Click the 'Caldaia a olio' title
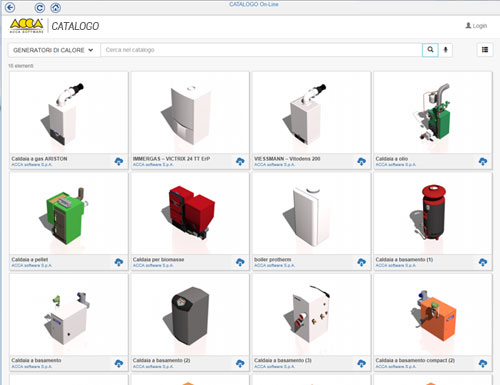This screenshot has width=500, height=385. point(392,159)
